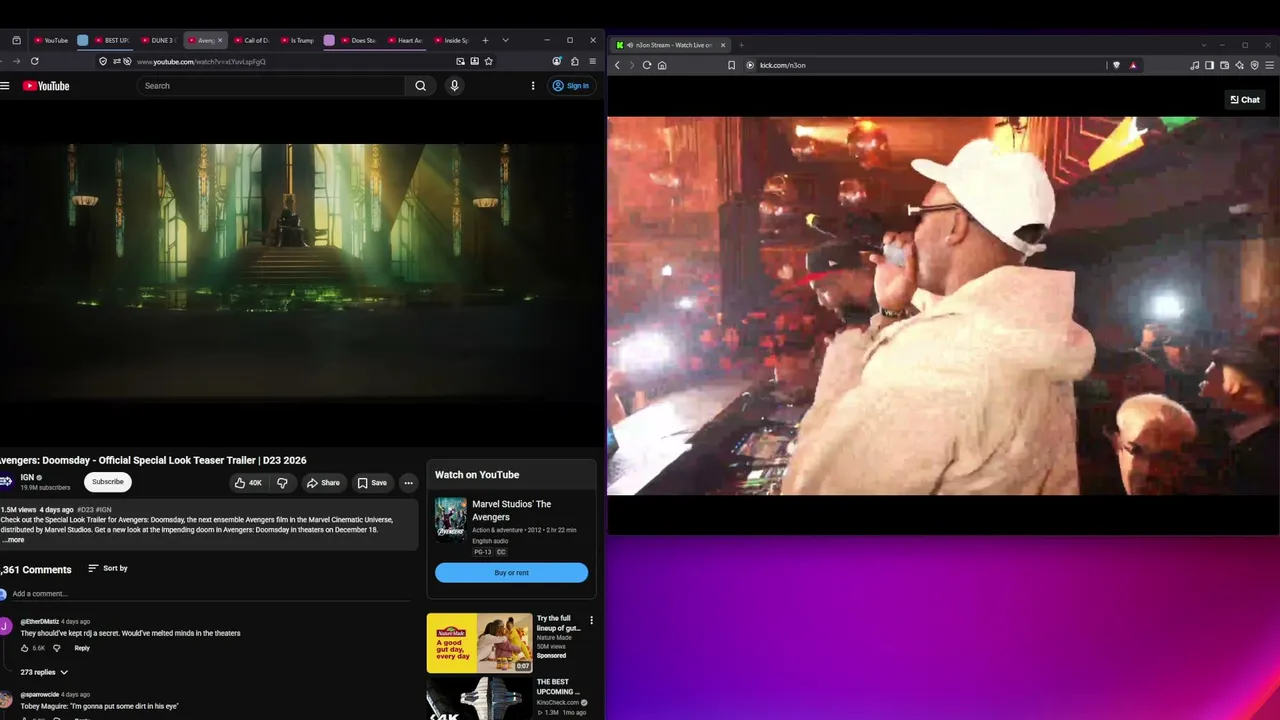Open the Nature Made ad thumbnail
Image resolution: width=1280 pixels, height=720 pixels.
click(x=480, y=643)
